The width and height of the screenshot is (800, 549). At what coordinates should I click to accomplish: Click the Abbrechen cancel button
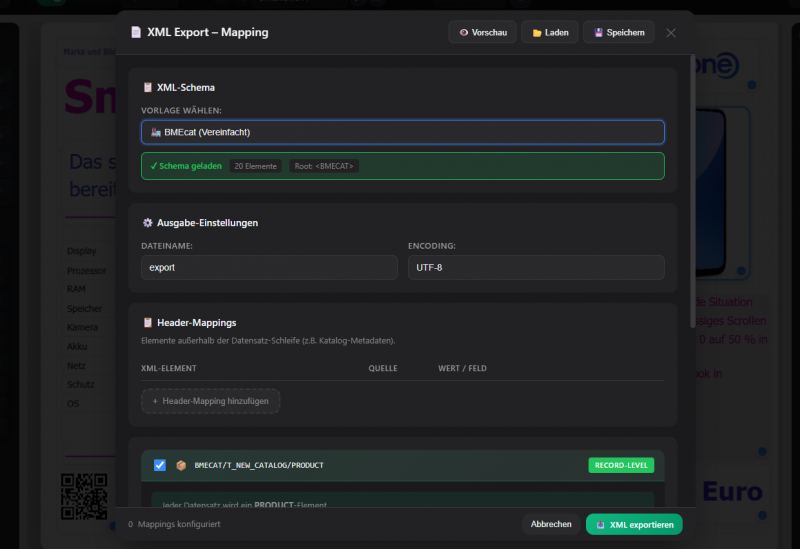click(551, 524)
